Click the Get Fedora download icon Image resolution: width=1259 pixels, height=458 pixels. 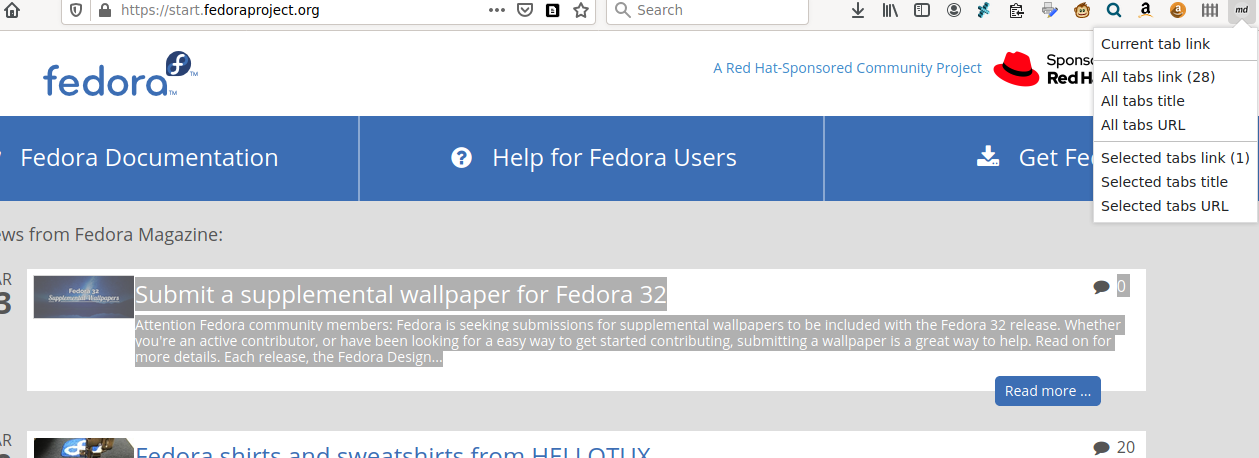click(x=988, y=157)
